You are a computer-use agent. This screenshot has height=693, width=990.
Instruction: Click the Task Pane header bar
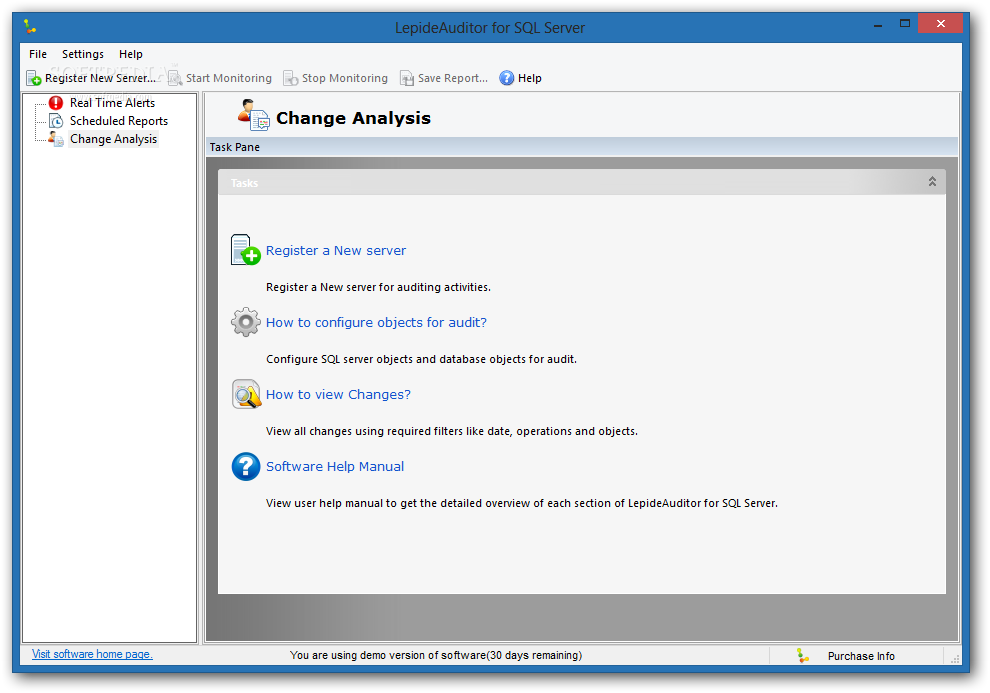click(581, 147)
